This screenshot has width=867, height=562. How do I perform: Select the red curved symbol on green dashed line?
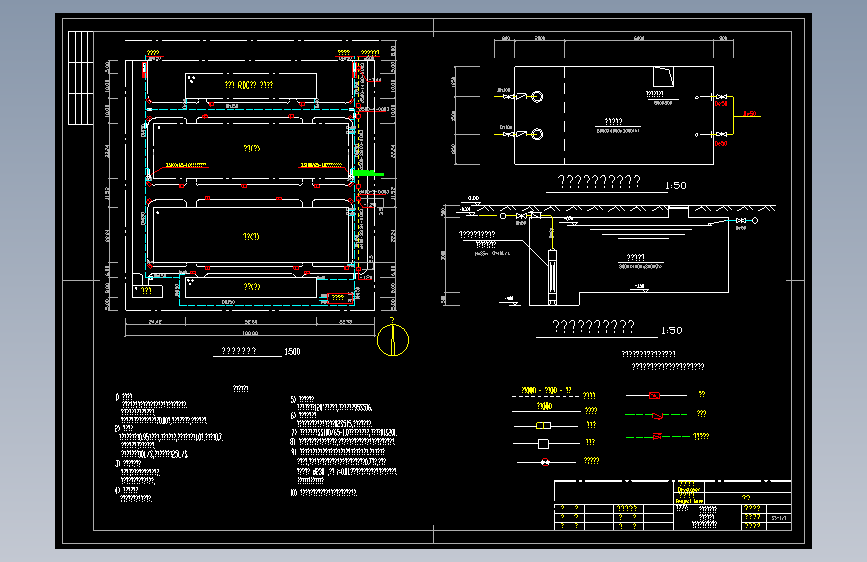657,415
